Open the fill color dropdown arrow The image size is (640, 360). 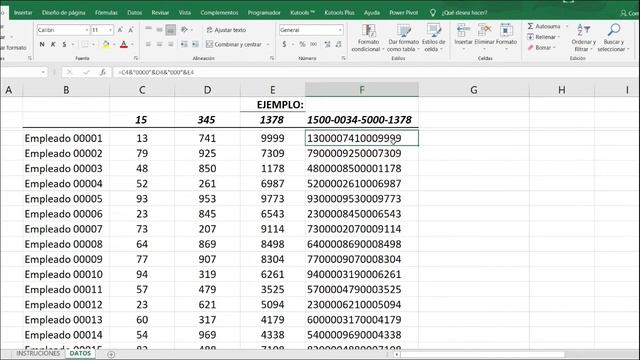[114, 44]
